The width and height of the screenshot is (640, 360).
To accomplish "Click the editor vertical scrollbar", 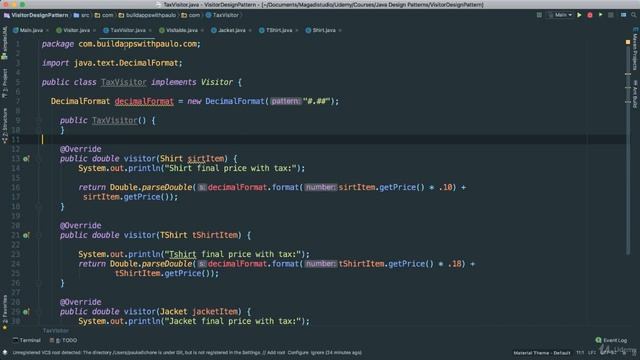I will [x=628, y=151].
